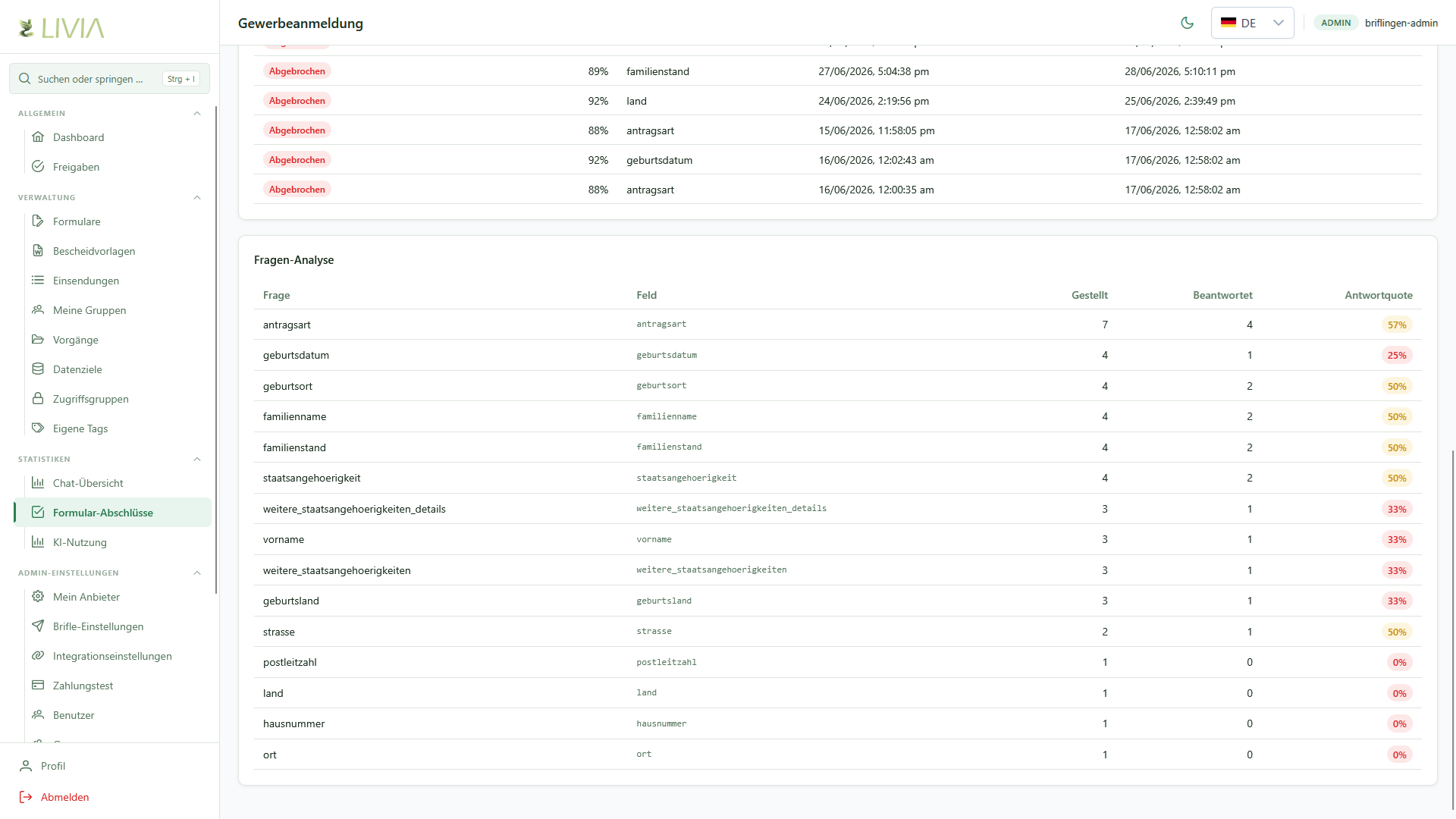Click the Bescheidvorlagen document icon
Viewport: 1456px width, 819px height.
[38, 251]
